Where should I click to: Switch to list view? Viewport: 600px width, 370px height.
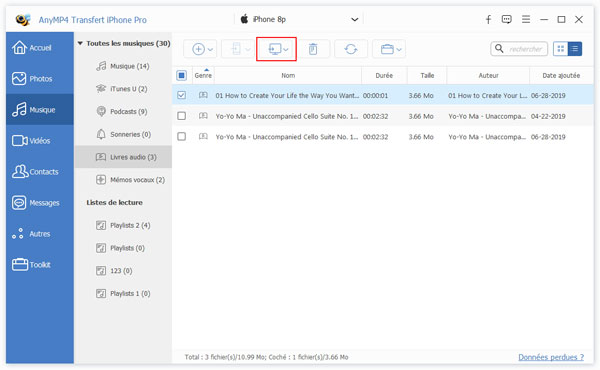(575, 49)
